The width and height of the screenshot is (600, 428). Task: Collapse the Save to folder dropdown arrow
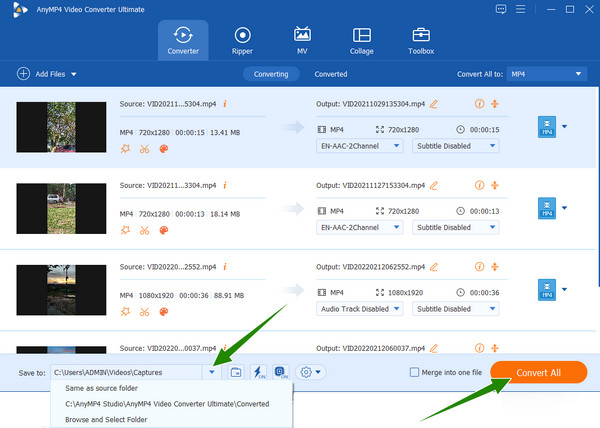point(212,372)
